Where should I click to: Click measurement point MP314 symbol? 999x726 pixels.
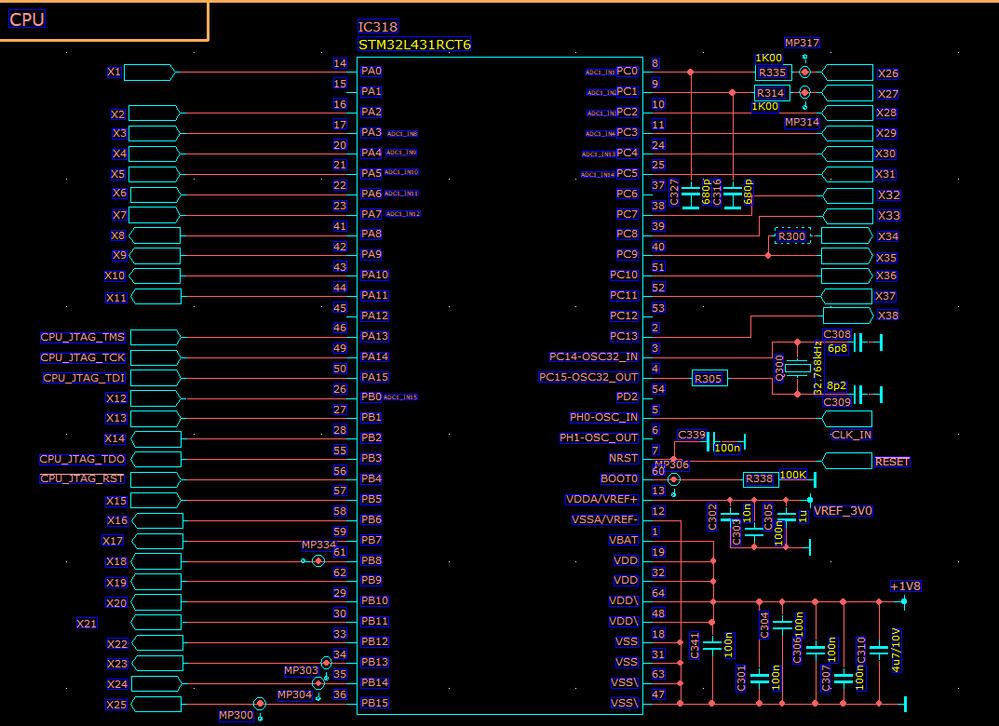point(805,94)
